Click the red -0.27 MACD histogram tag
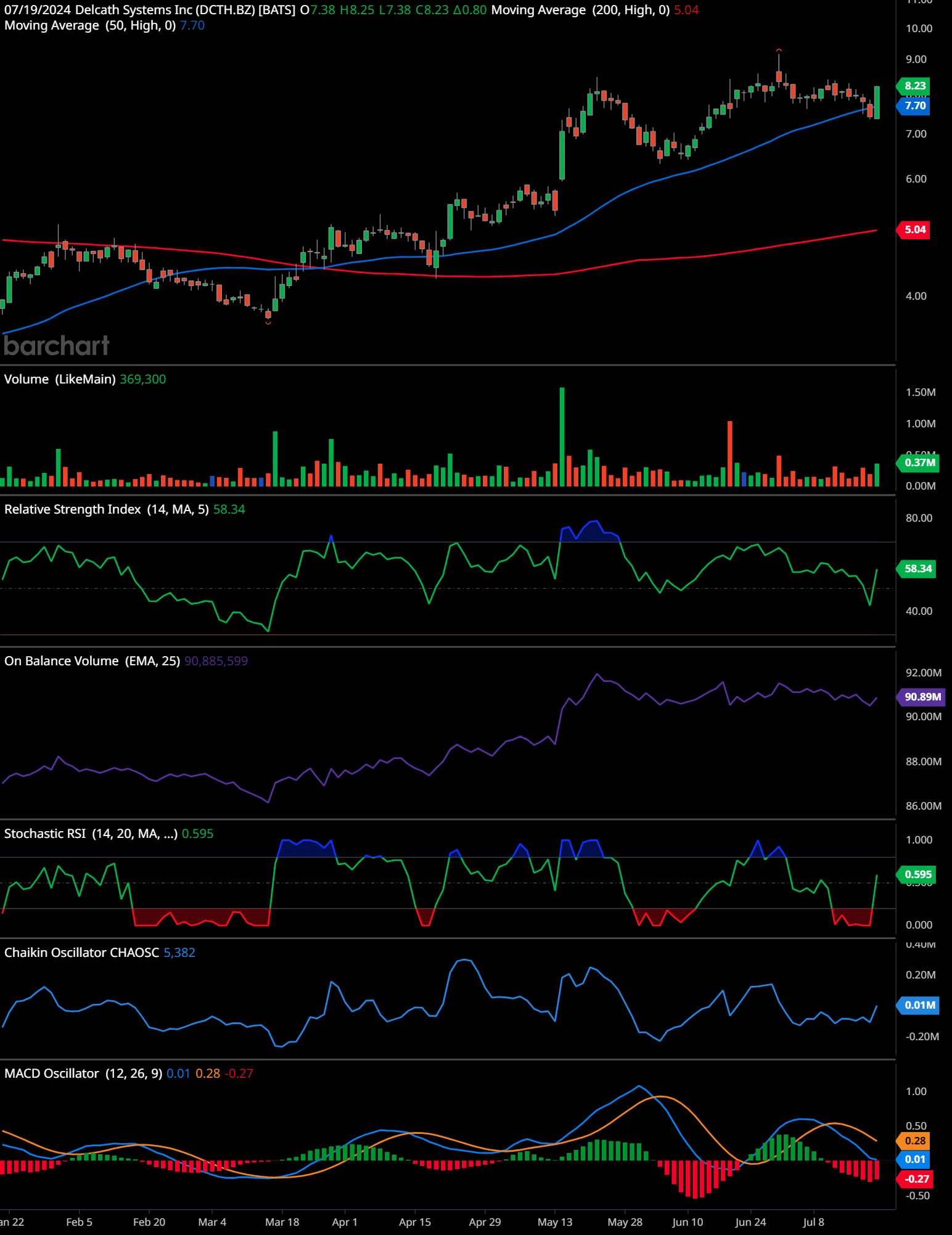 pos(916,1179)
